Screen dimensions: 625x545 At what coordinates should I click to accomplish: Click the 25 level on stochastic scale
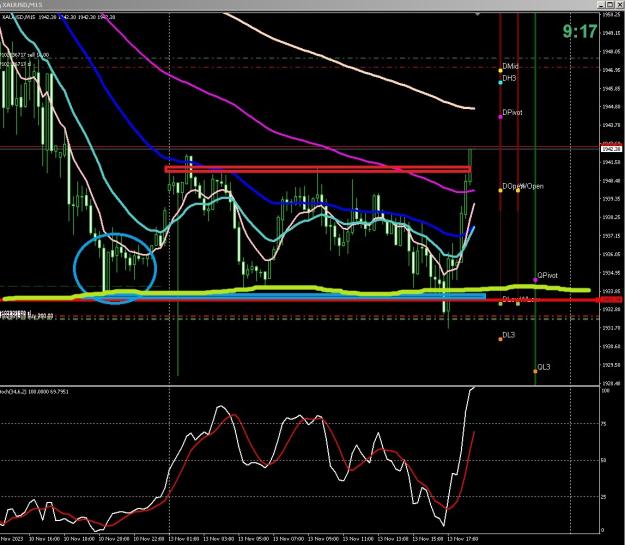pyautogui.click(x=604, y=497)
